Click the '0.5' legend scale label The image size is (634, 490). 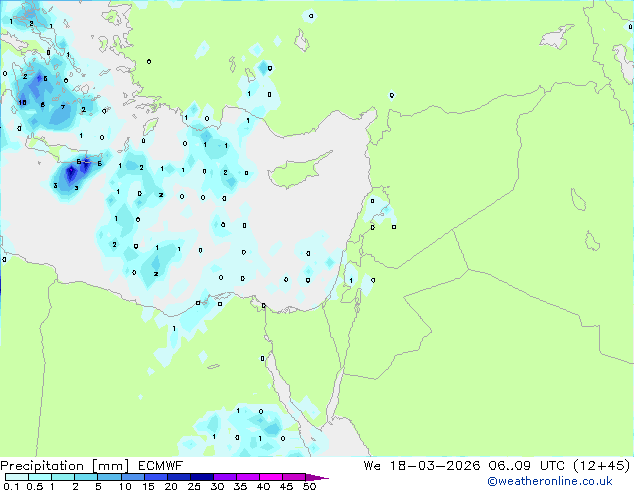35,486
